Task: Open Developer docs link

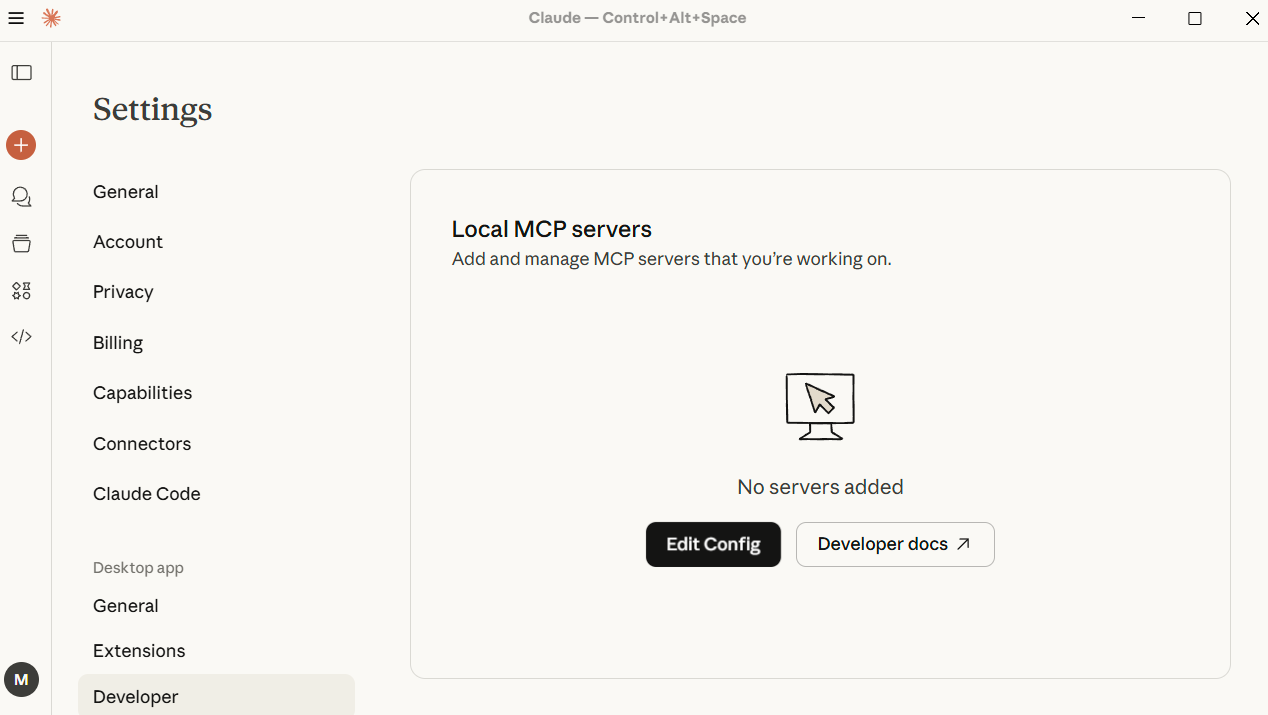Action: pyautogui.click(x=895, y=544)
